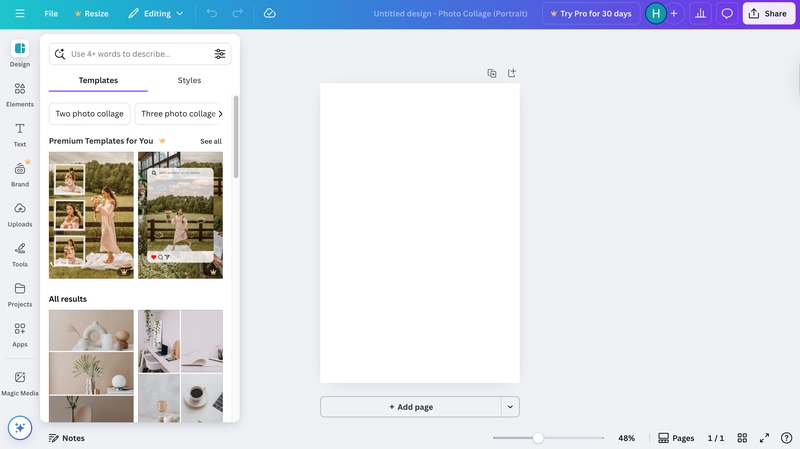Open the hamburger main menu
This screenshot has width=800, height=449.
pos(19,13)
